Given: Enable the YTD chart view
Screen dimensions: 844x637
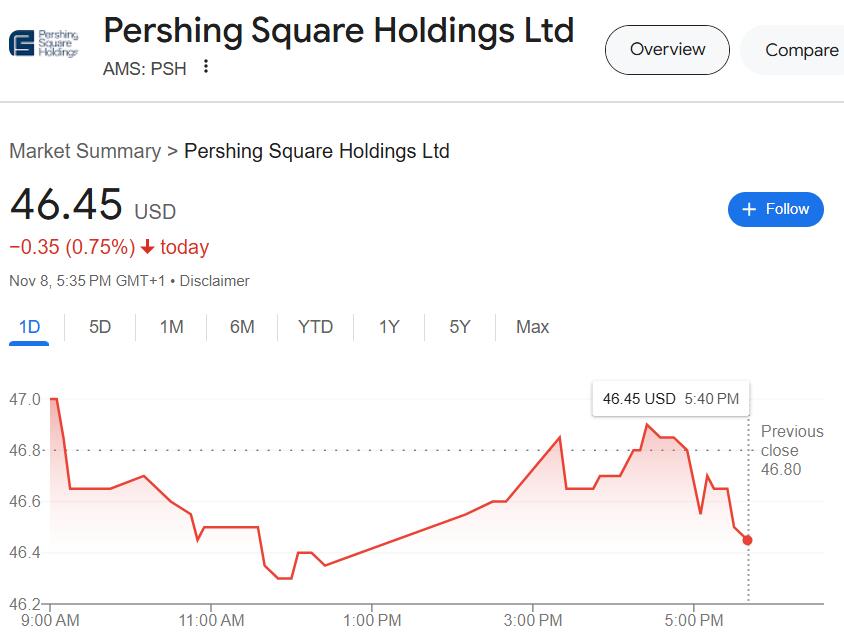Looking at the screenshot, I should 314,327.
